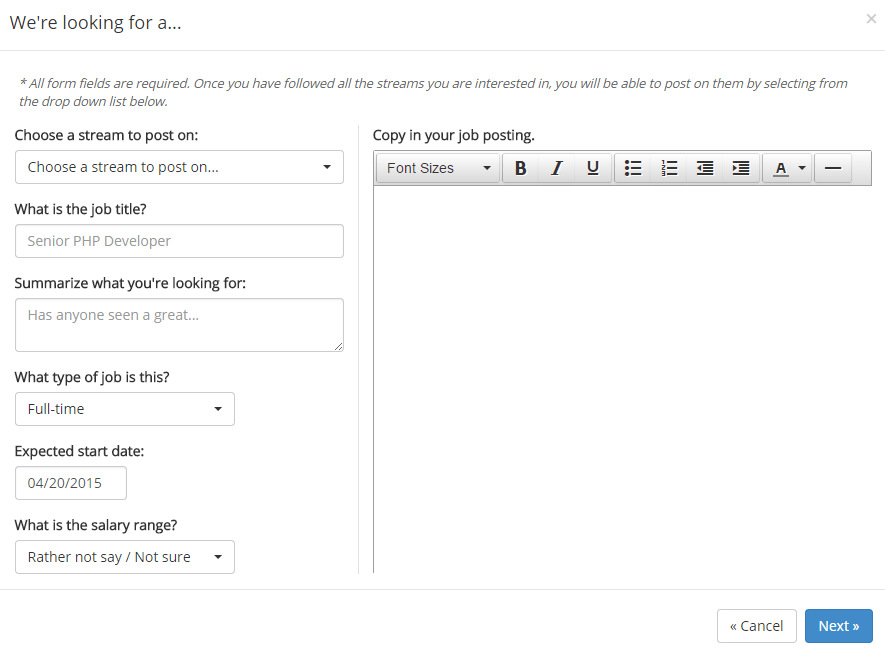Click inside the job posting editor body
885x653 pixels.
click(623, 379)
